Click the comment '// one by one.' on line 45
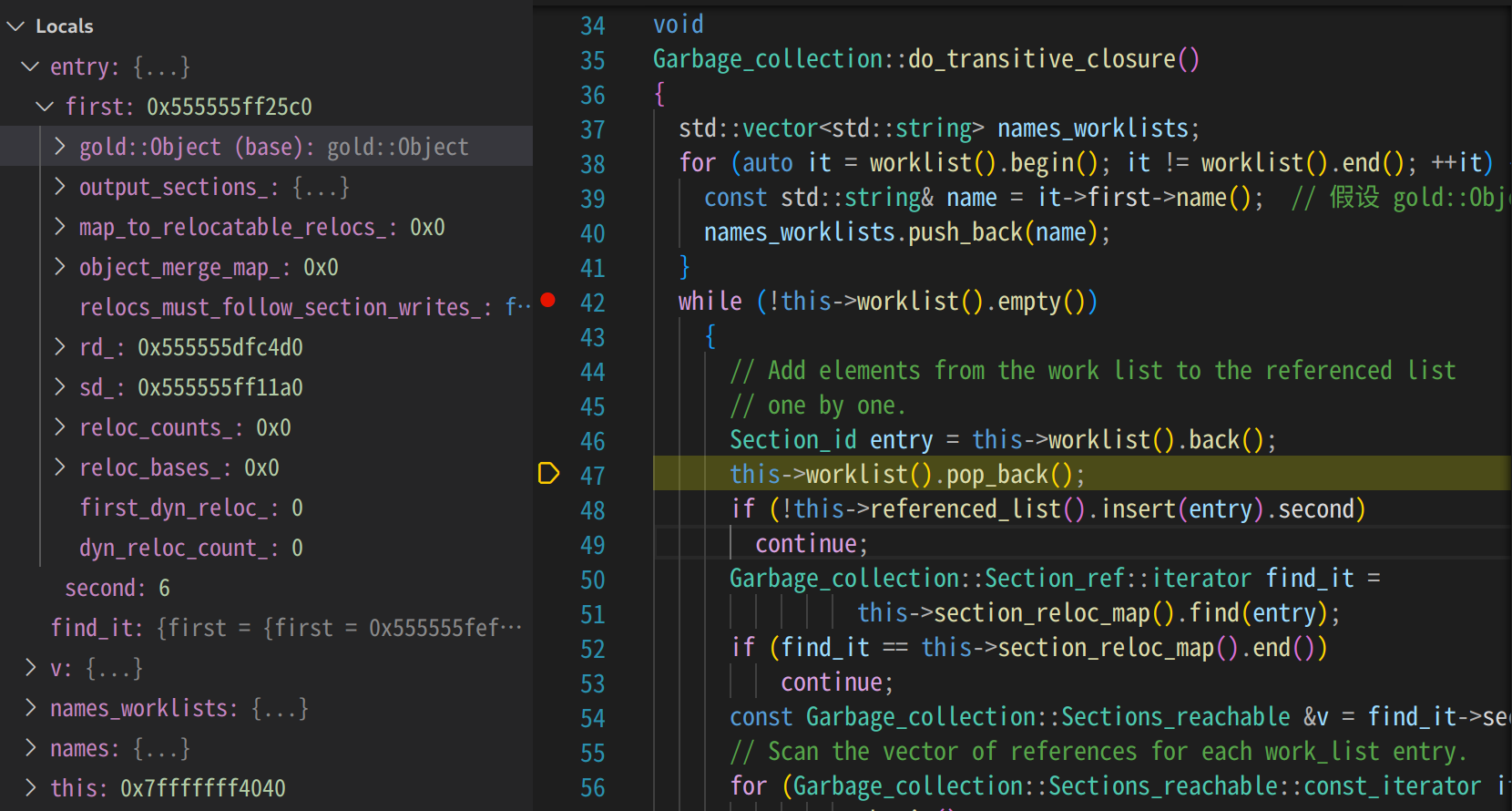This screenshot has height=811, width=1512. point(818,405)
